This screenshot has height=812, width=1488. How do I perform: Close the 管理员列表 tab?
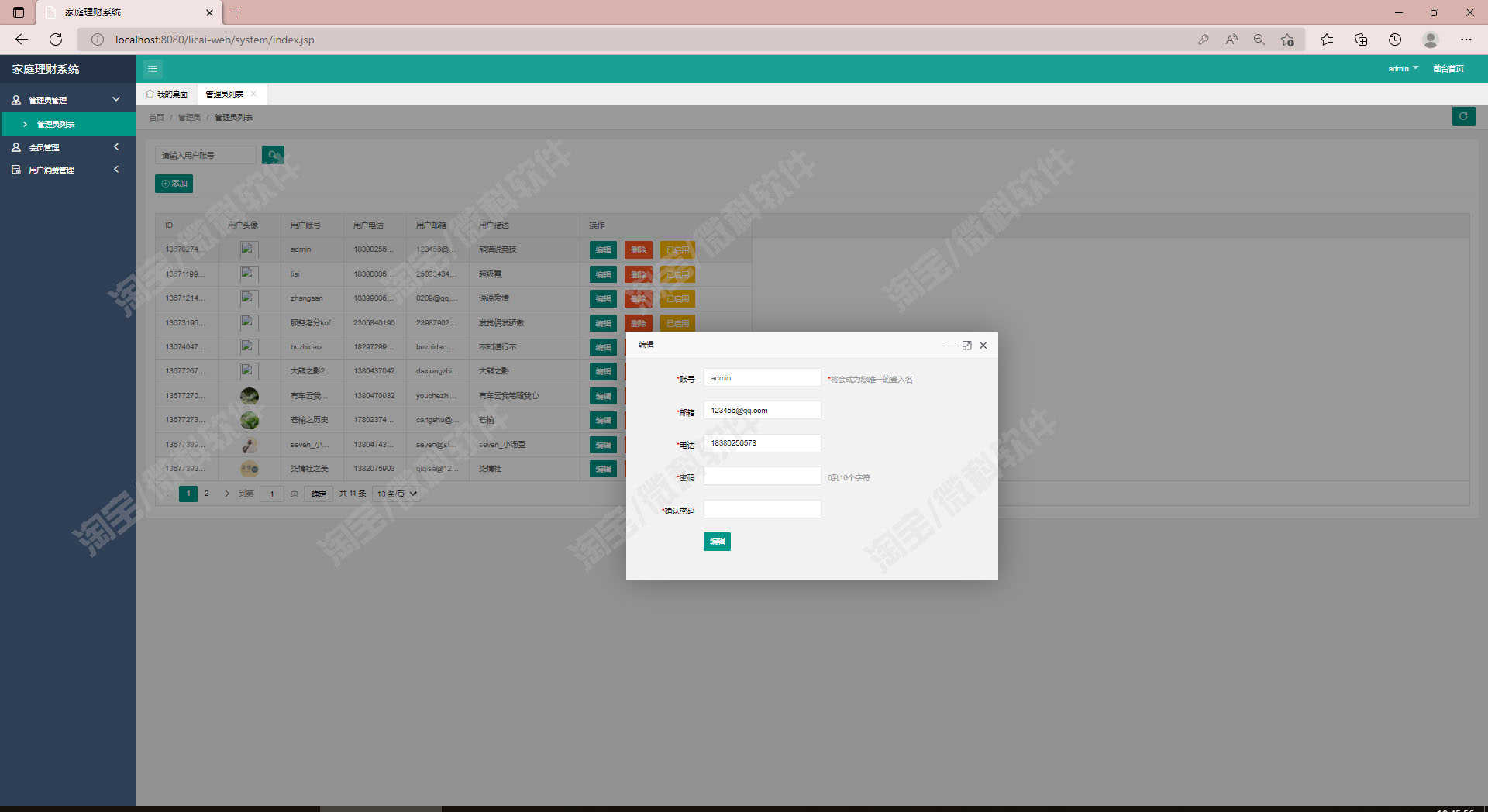pos(253,94)
